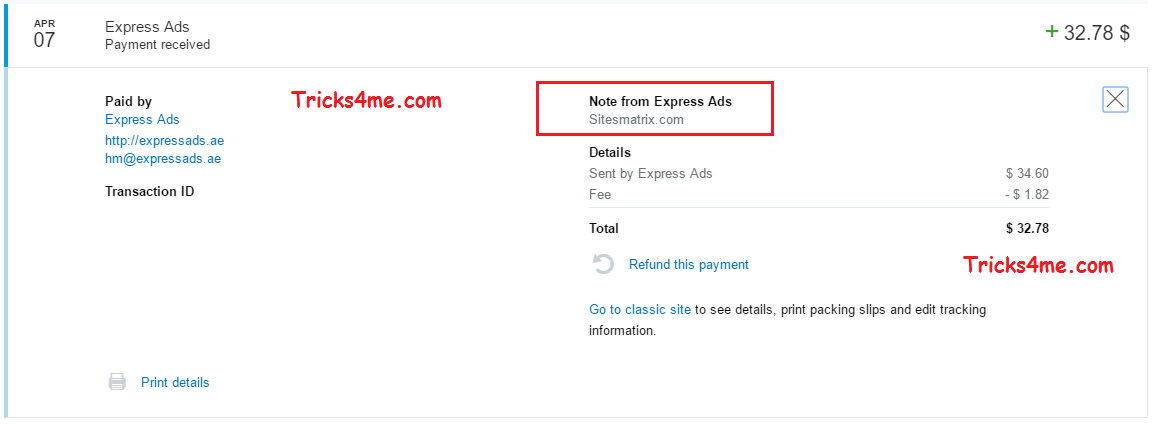Click the Fee - $ 1.82 amount

tap(1027, 195)
